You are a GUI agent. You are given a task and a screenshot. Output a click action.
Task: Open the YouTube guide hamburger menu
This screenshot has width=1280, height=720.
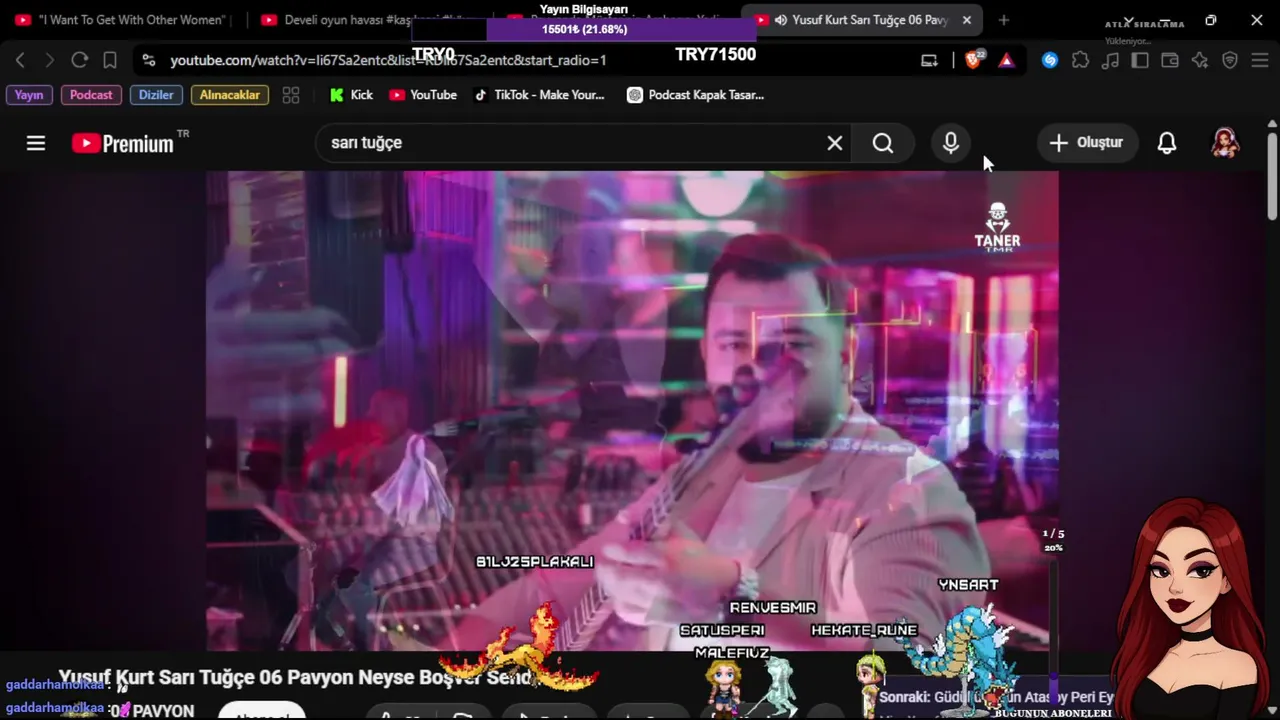pos(36,143)
